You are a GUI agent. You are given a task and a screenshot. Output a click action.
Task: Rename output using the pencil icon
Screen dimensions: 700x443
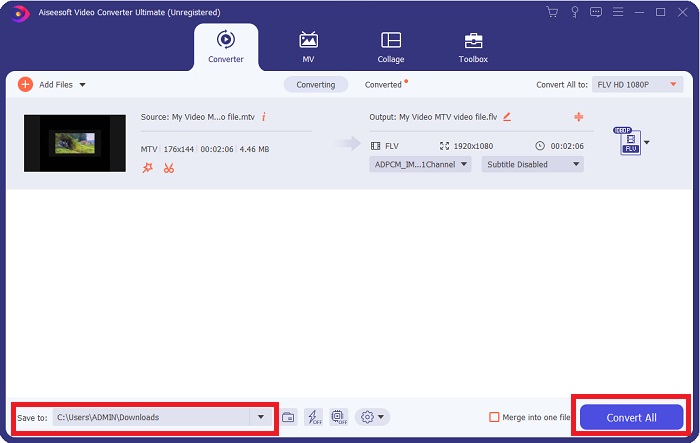507,117
